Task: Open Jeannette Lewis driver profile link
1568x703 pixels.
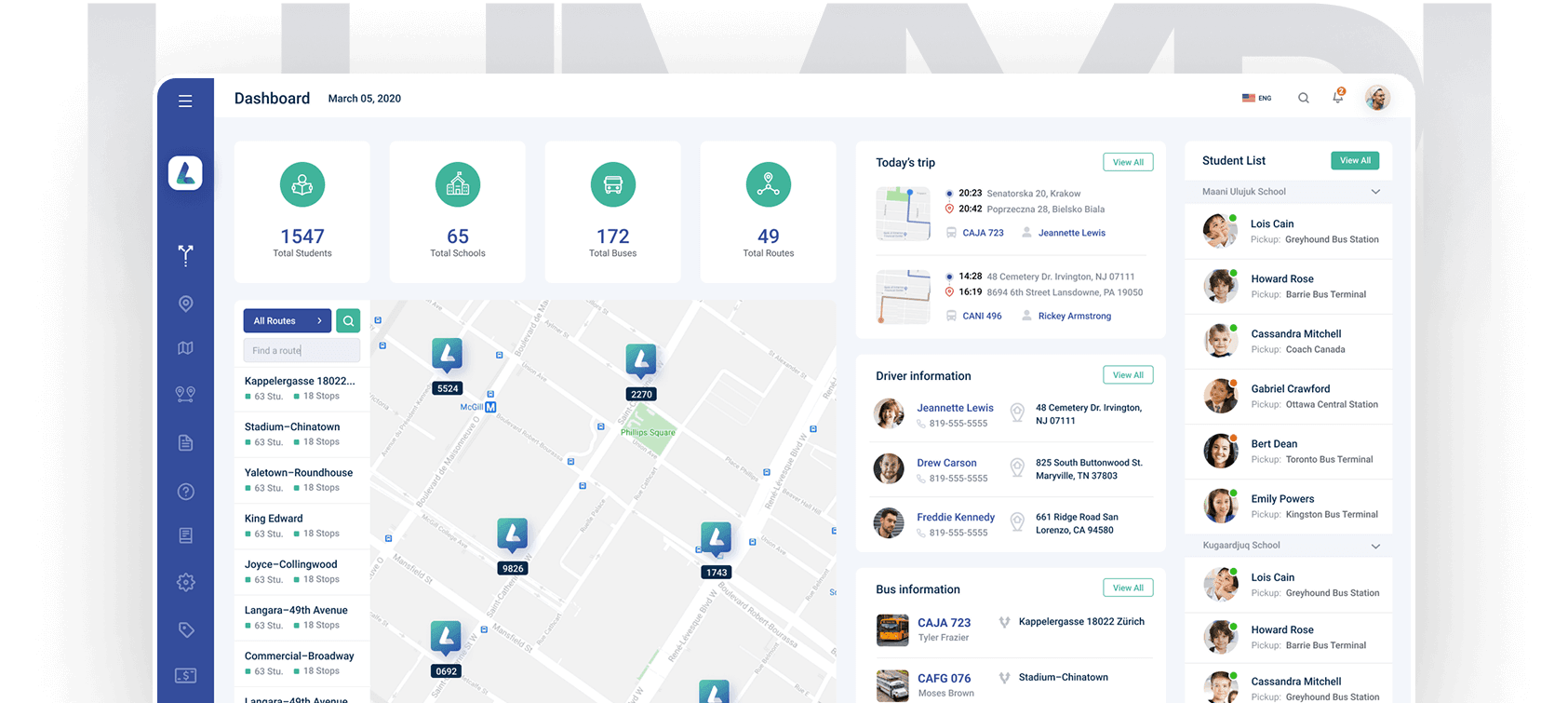Action: click(955, 408)
